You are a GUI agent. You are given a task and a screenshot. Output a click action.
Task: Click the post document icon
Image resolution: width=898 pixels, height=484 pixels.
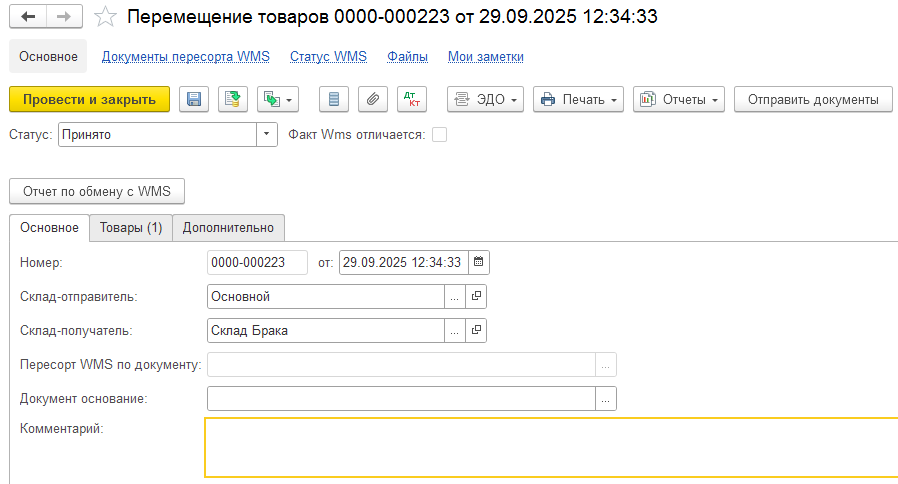tap(232, 99)
